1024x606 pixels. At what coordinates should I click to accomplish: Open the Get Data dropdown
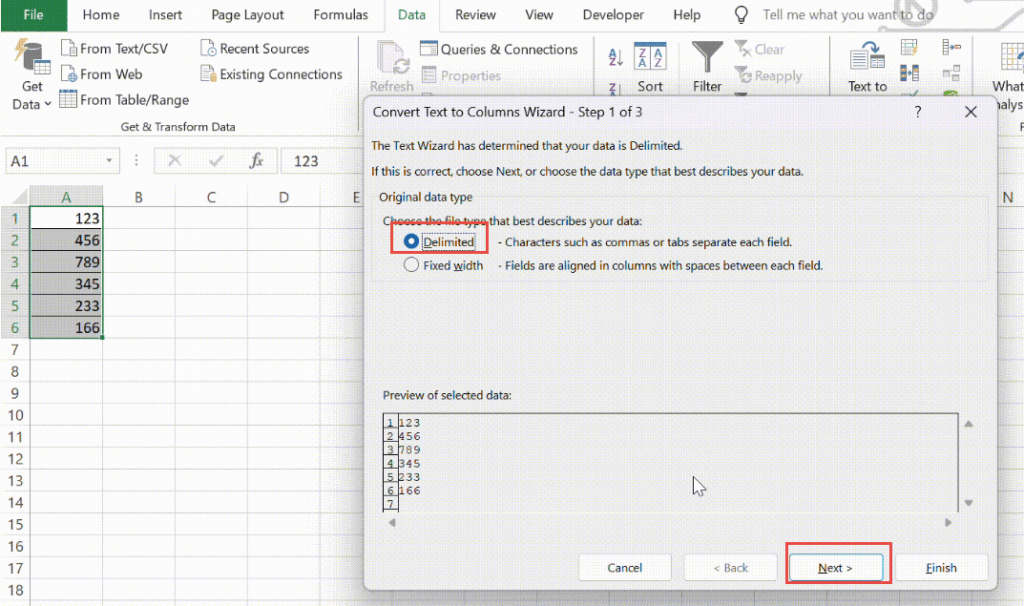click(x=30, y=75)
